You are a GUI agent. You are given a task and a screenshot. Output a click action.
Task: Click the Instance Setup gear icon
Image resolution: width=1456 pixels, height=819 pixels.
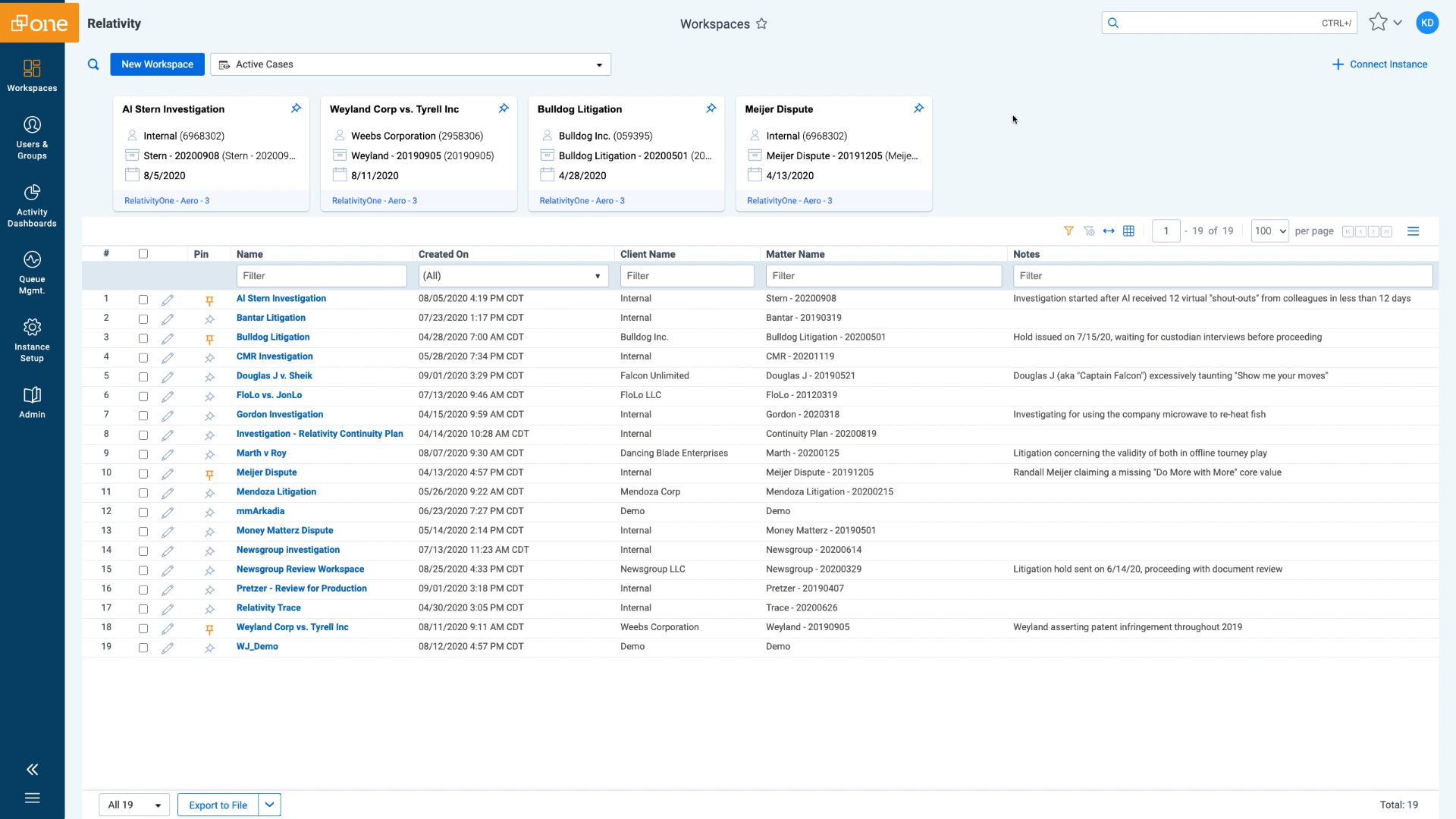pos(32,328)
